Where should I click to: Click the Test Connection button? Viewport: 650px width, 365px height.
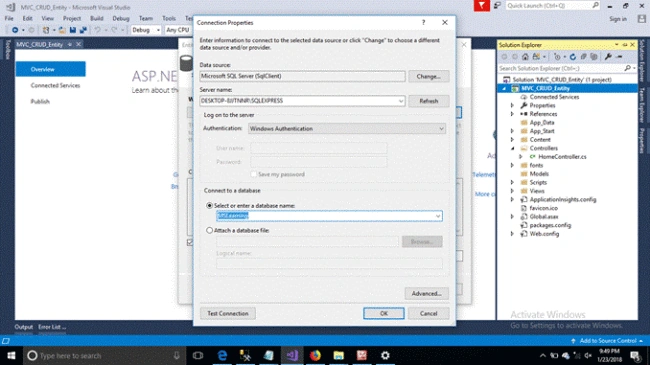click(228, 314)
